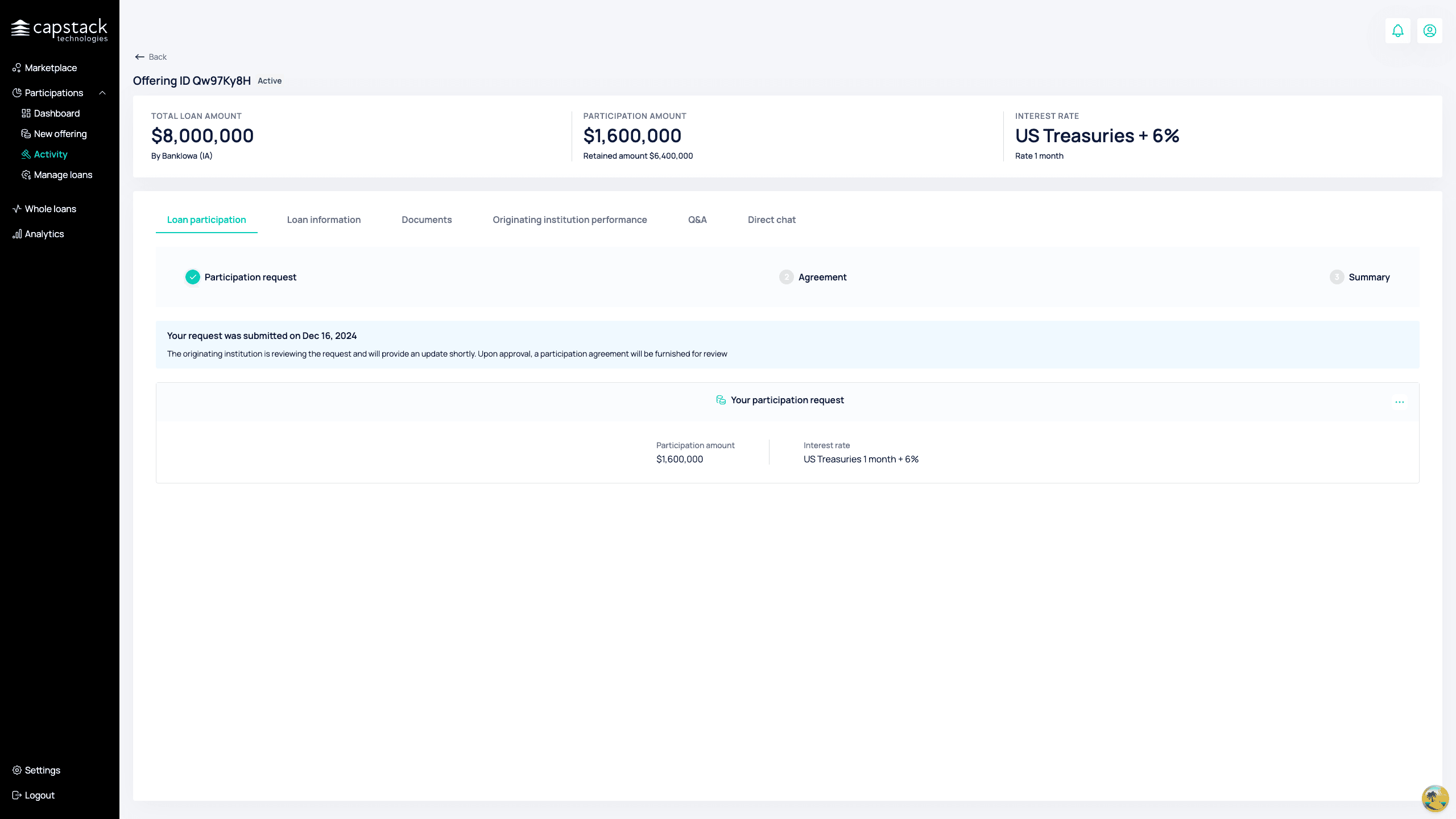The width and height of the screenshot is (1456, 819).
Task: Collapse the Participations menu chevron
Action: [x=102, y=93]
